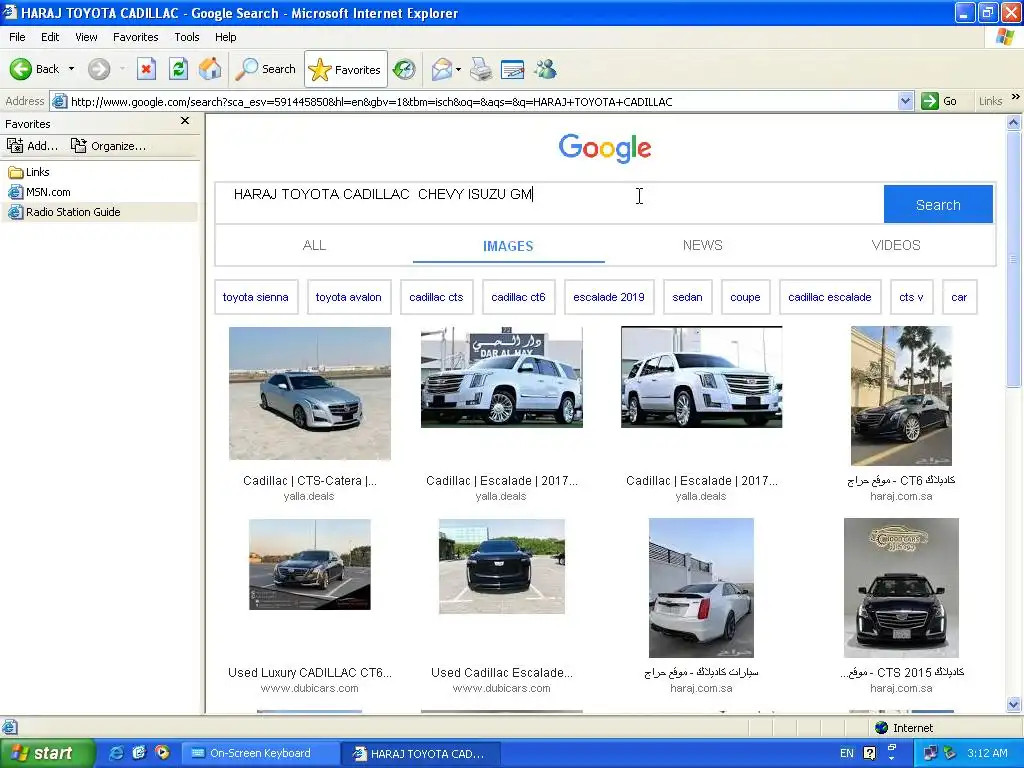
Task: Launch Windows Media Player from Quick Launch
Action: pos(162,753)
